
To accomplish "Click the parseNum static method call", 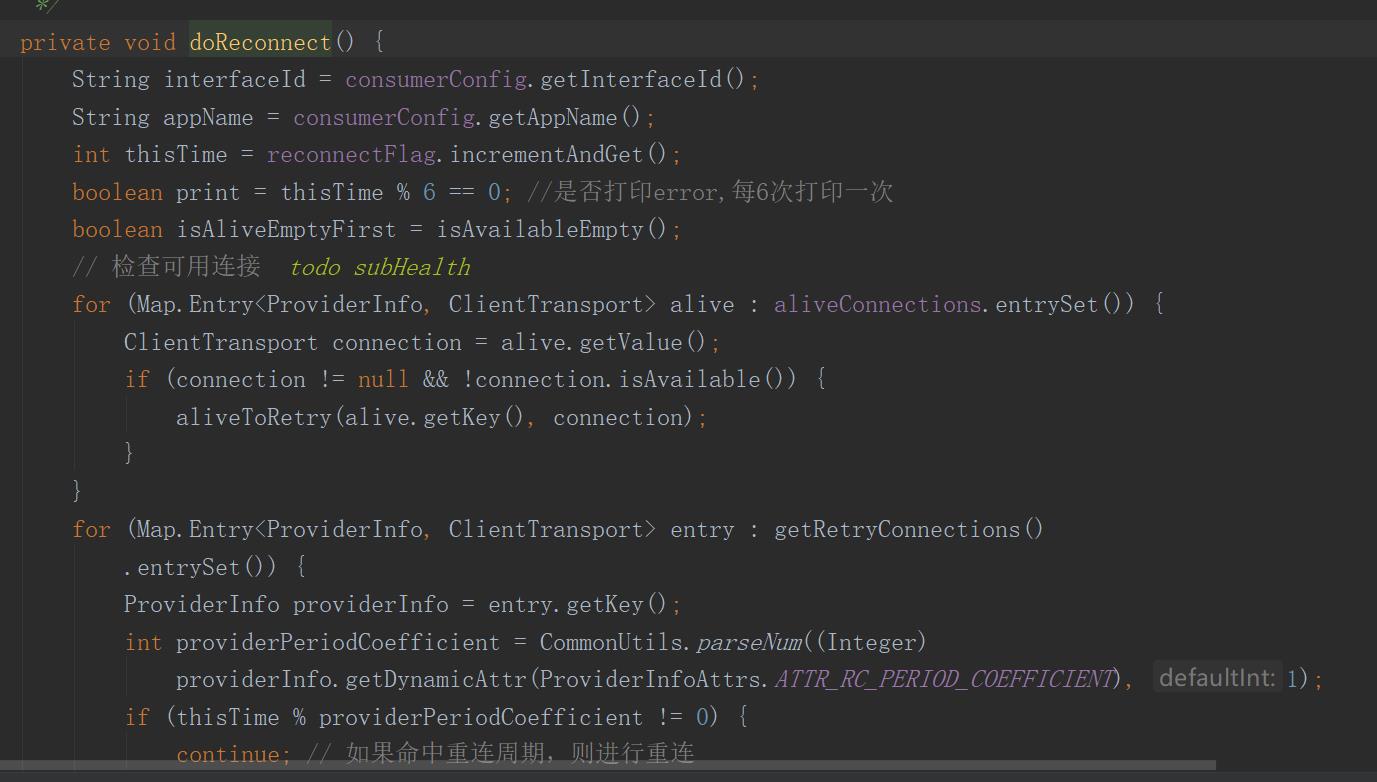I will 749,642.
